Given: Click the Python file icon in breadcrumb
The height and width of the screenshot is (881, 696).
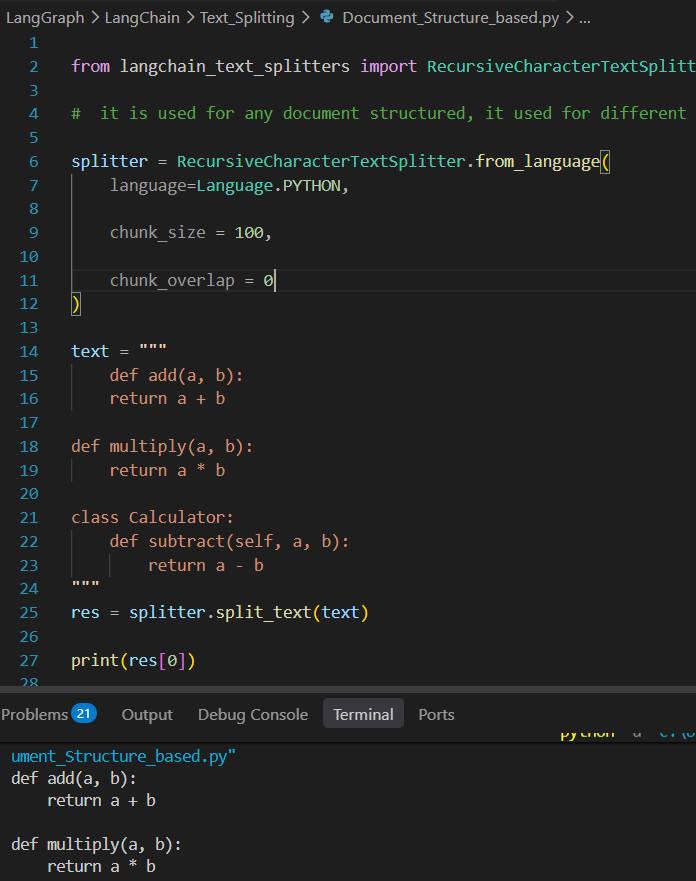Looking at the screenshot, I should click(x=327, y=17).
